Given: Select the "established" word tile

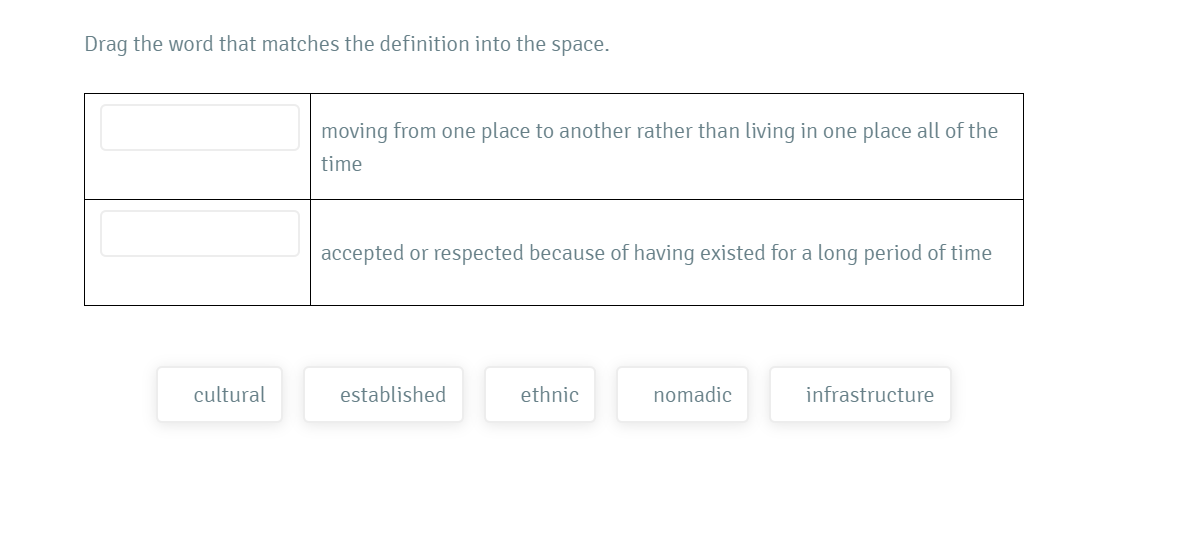Looking at the screenshot, I should 383,395.
